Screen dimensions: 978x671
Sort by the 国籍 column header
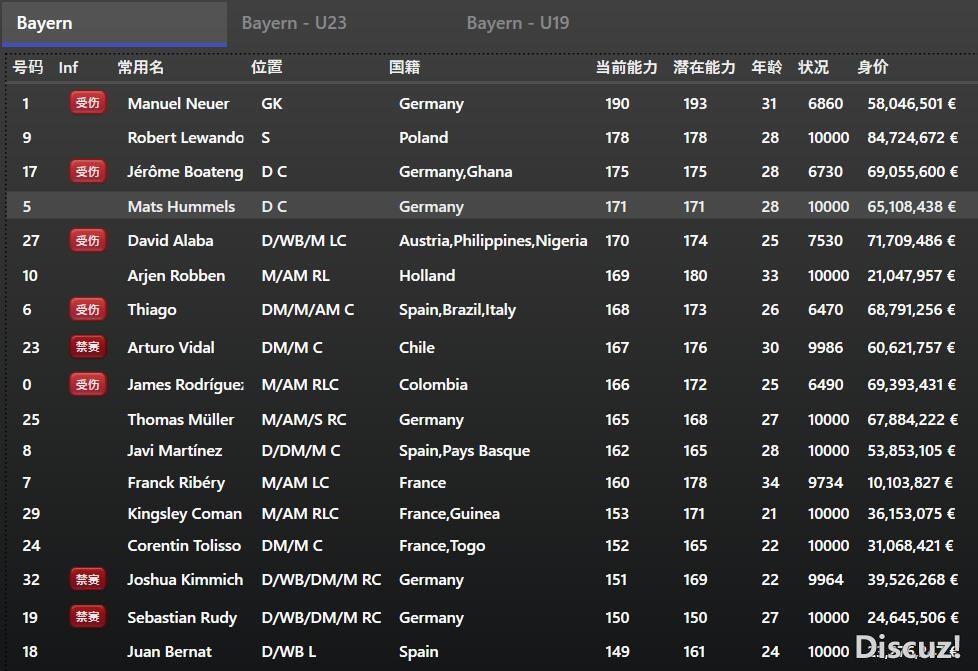click(404, 67)
